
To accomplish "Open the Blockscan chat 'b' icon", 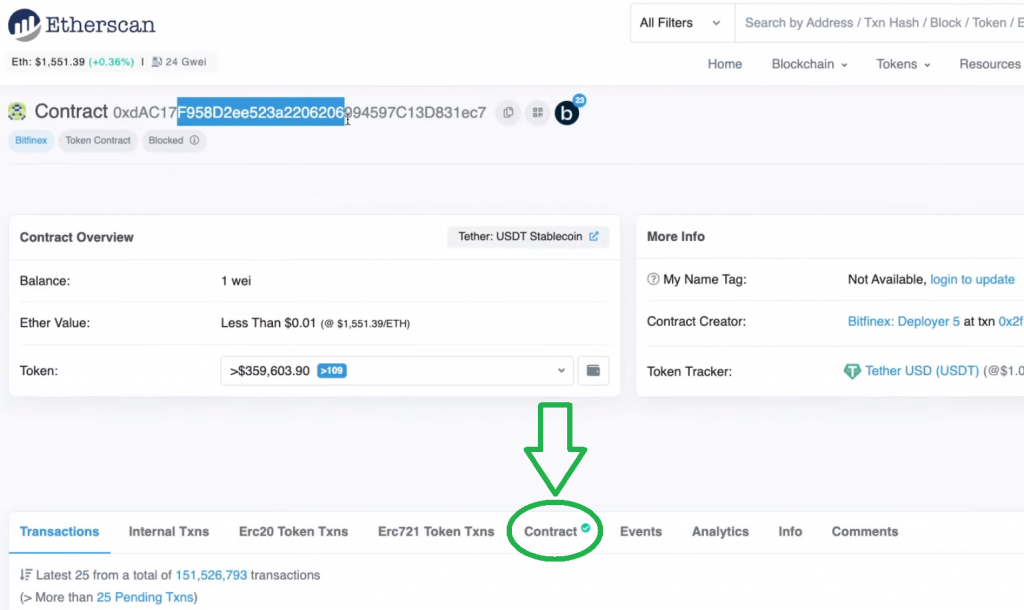I will [x=567, y=113].
